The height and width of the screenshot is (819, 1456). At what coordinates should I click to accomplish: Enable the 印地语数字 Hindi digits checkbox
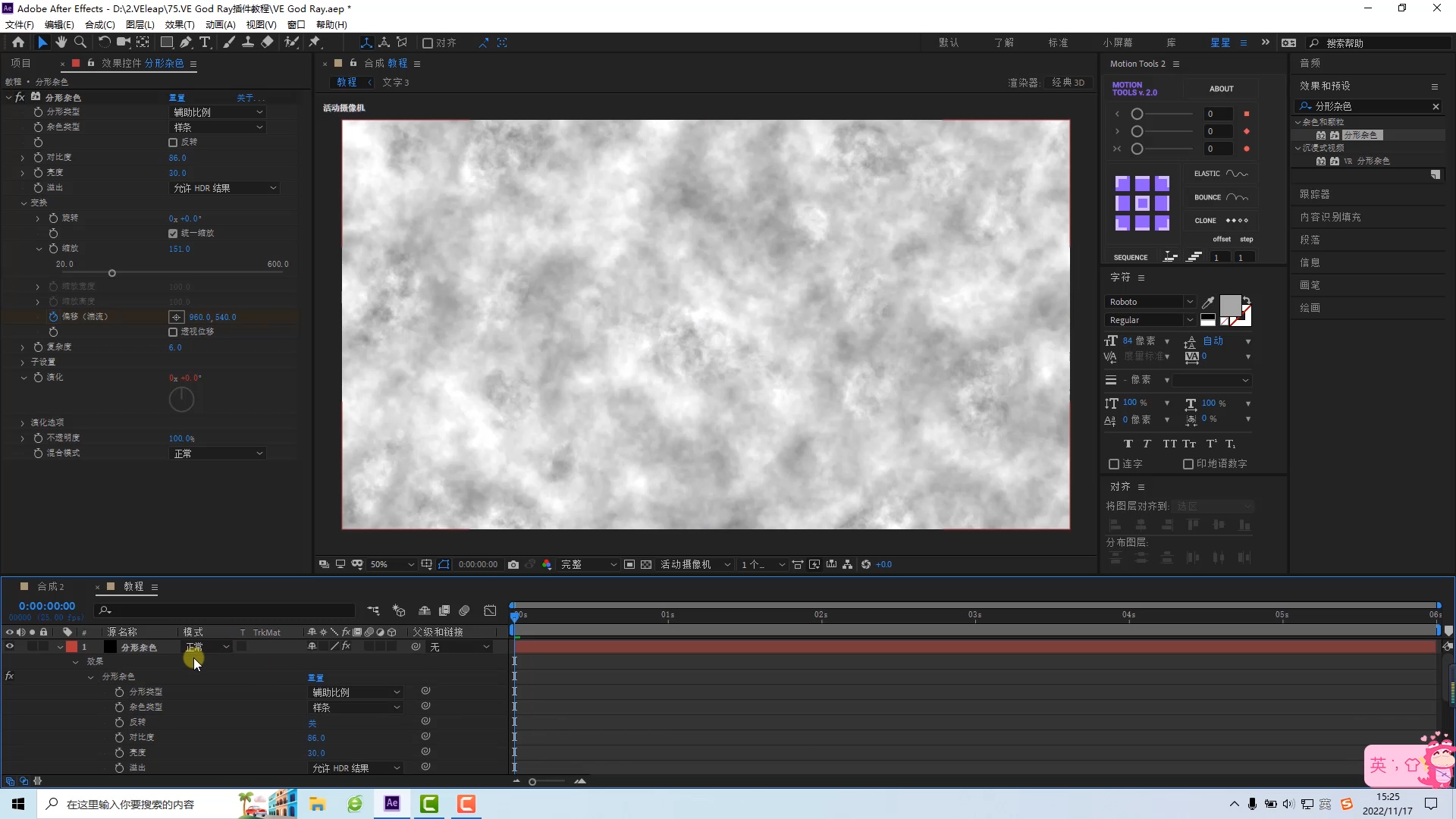click(1188, 464)
